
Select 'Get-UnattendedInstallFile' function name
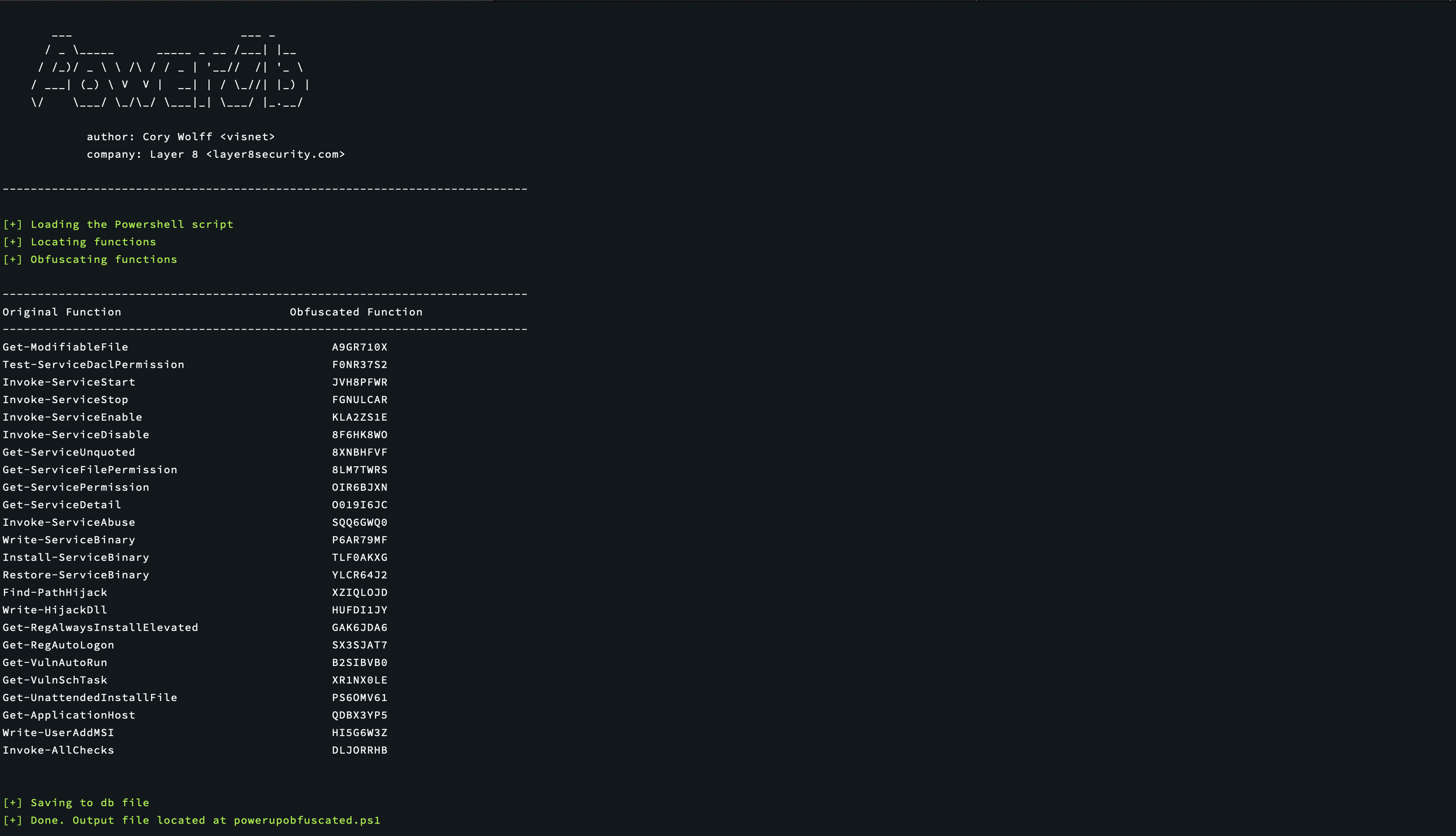tap(90, 698)
